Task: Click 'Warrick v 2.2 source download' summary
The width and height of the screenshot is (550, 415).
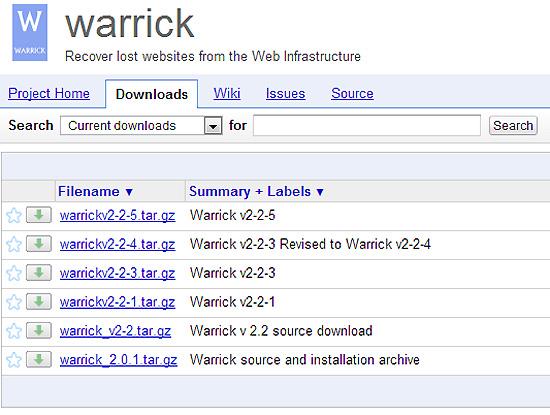Action: [x=281, y=330]
